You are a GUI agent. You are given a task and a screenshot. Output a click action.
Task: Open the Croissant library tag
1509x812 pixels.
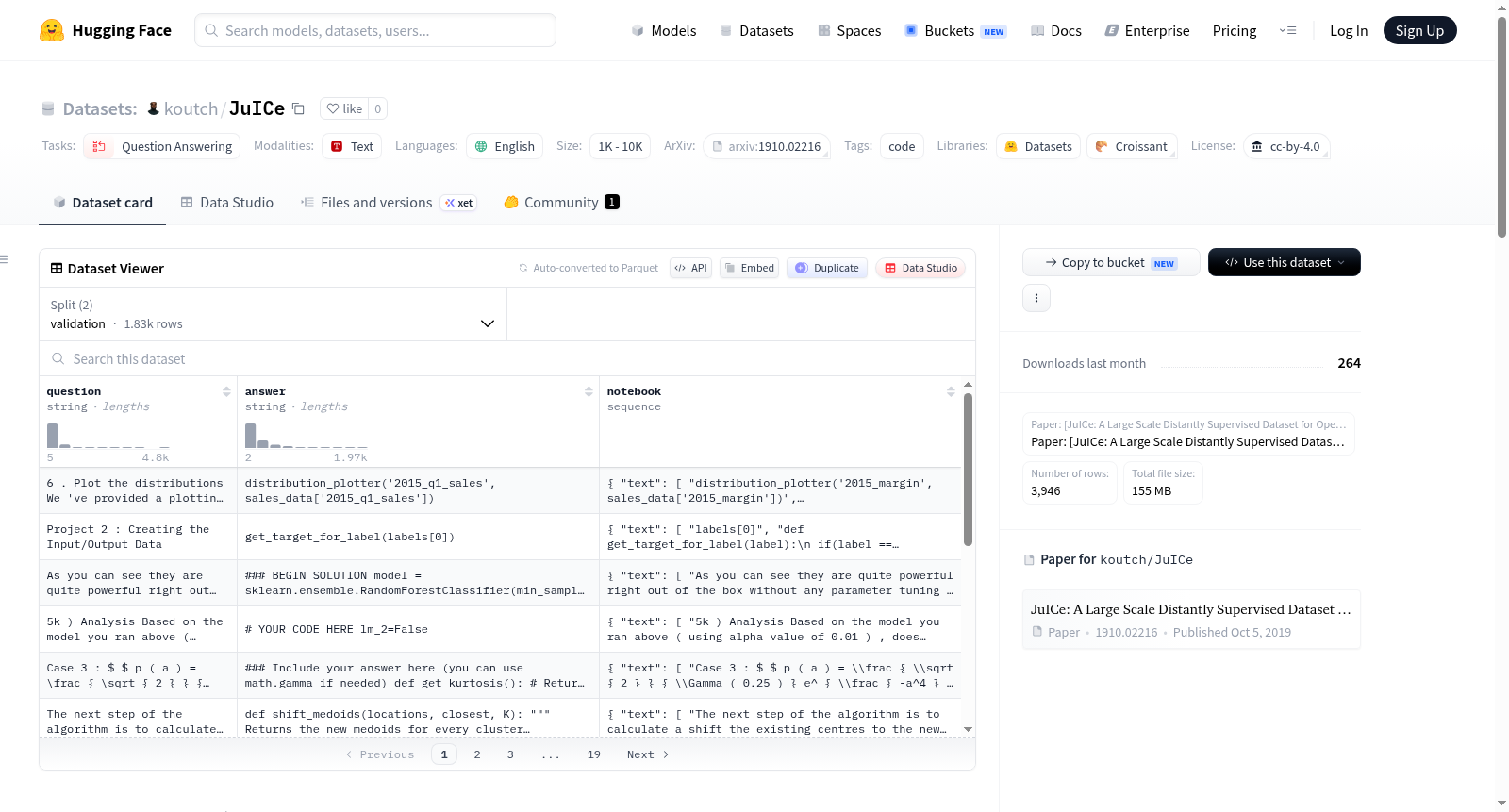pyautogui.click(x=1132, y=146)
